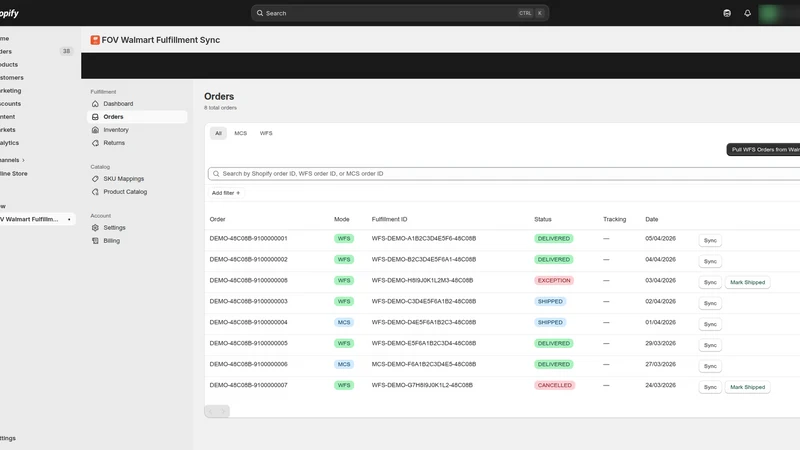Screen dimensions: 800x450
Task: Click the orders badge showing 38
Action: [66, 51]
